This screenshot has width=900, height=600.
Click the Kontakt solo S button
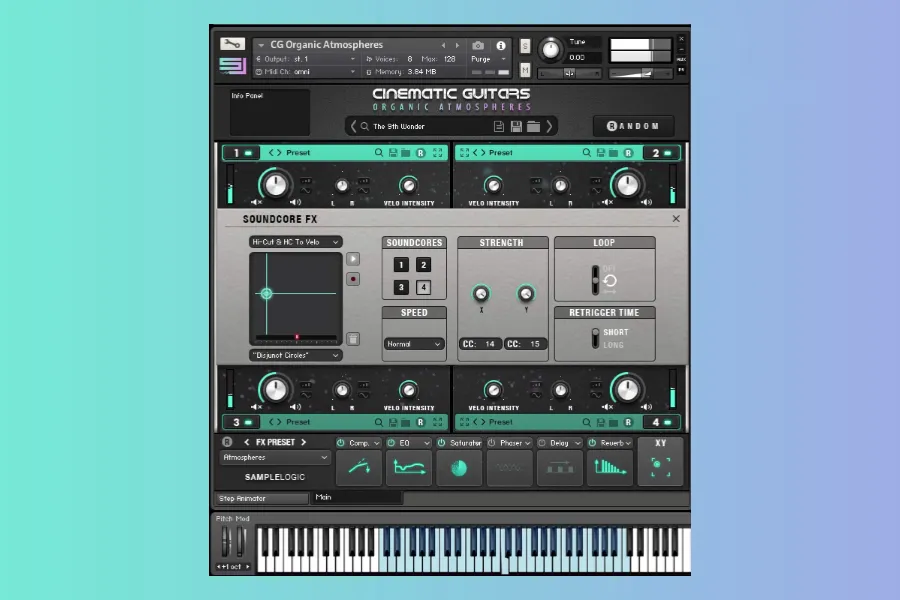pyautogui.click(x=525, y=46)
